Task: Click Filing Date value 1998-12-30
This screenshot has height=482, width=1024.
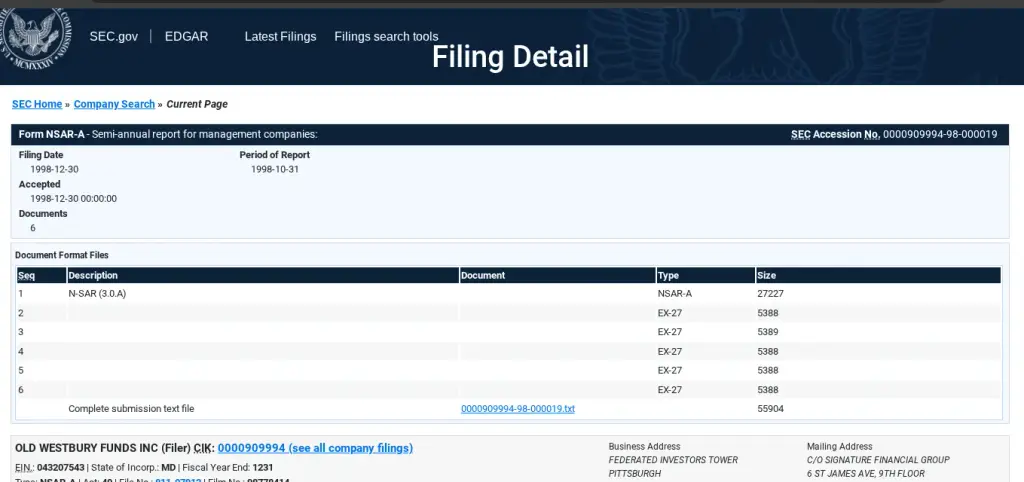Action: coord(54,169)
